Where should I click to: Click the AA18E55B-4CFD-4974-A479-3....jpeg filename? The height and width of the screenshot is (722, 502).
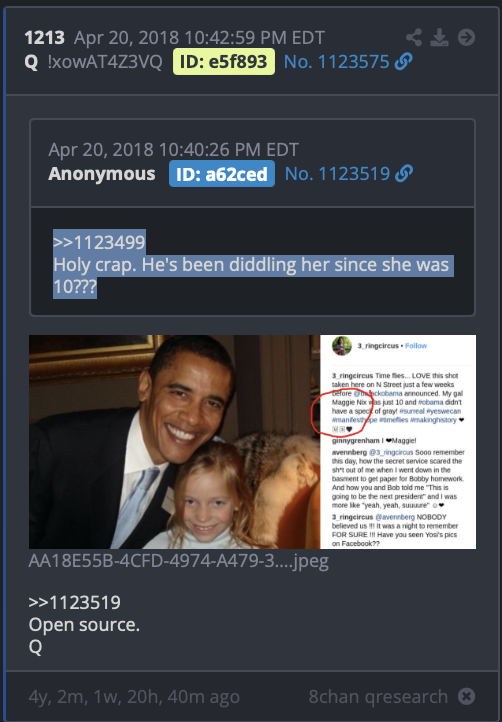(x=179, y=561)
